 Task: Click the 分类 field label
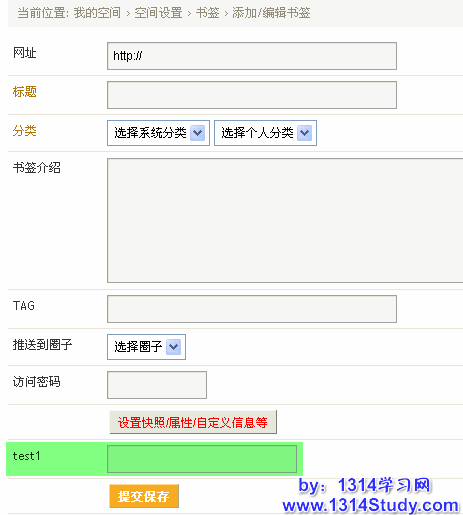24,131
